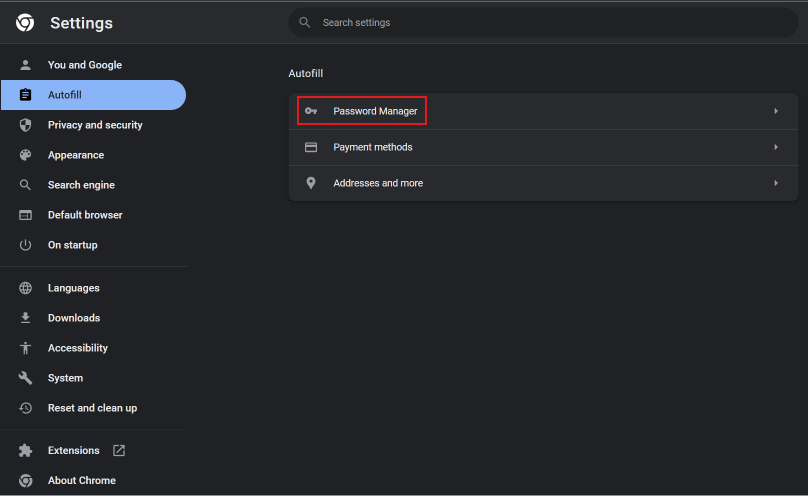Click the Settings page title
Viewport: 808px width, 496px height.
(81, 23)
